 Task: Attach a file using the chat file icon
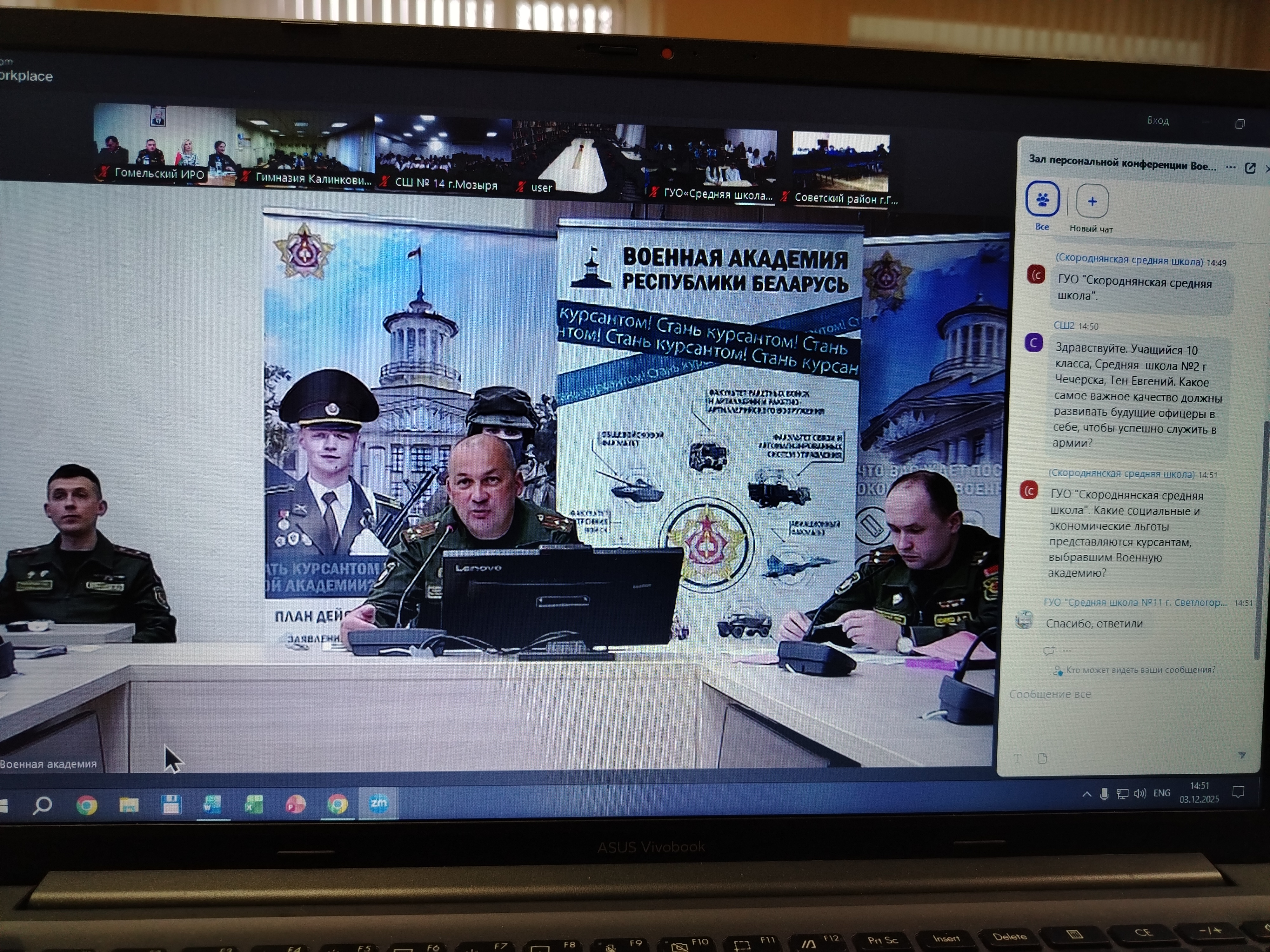pyautogui.click(x=1043, y=759)
